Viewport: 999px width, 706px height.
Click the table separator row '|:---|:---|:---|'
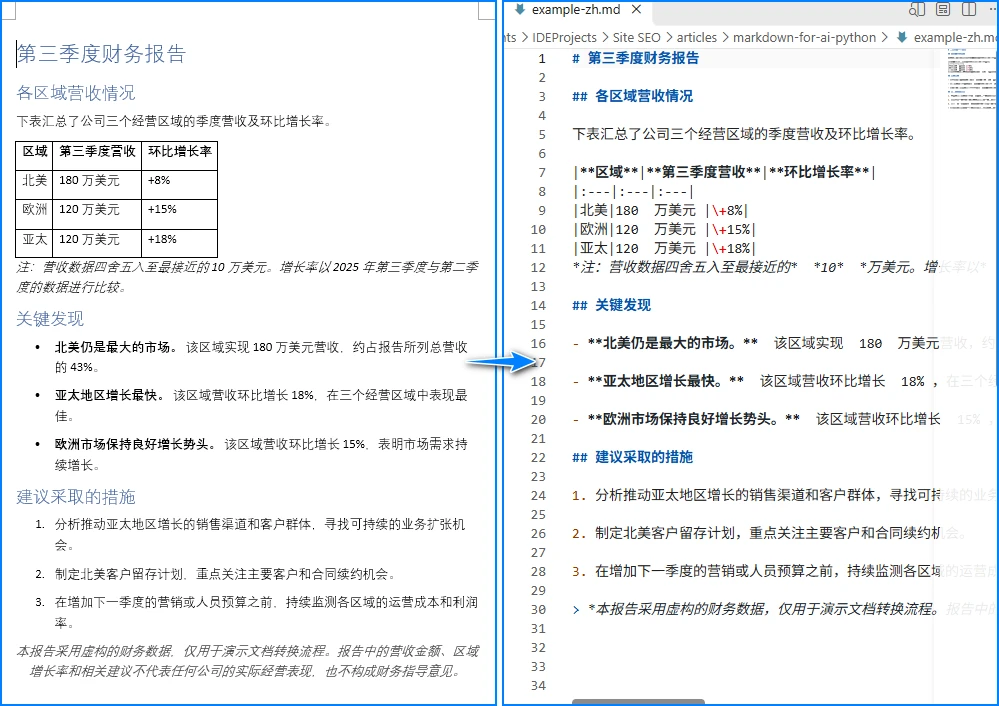coord(633,191)
